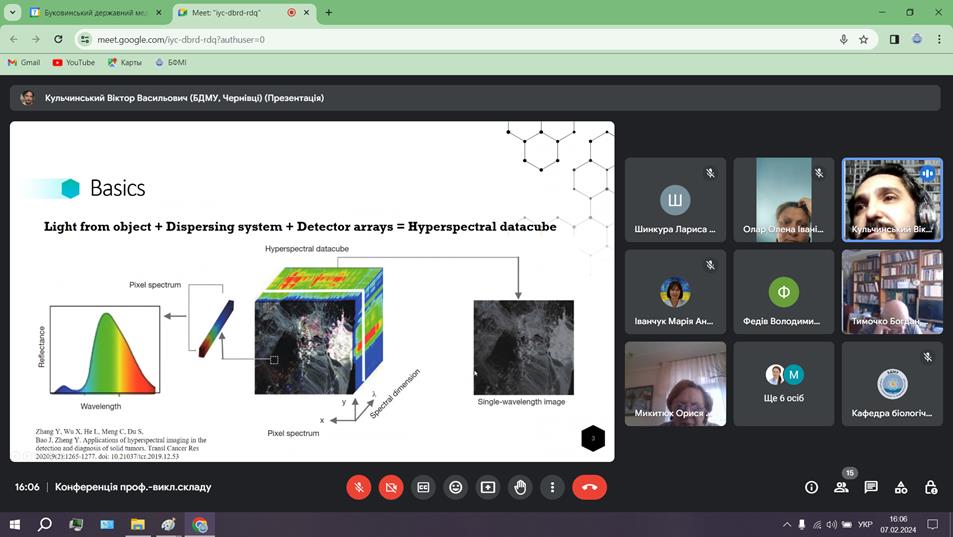Click the shared presentation slide
Viewport: 953px width, 537px height.
coord(312,292)
